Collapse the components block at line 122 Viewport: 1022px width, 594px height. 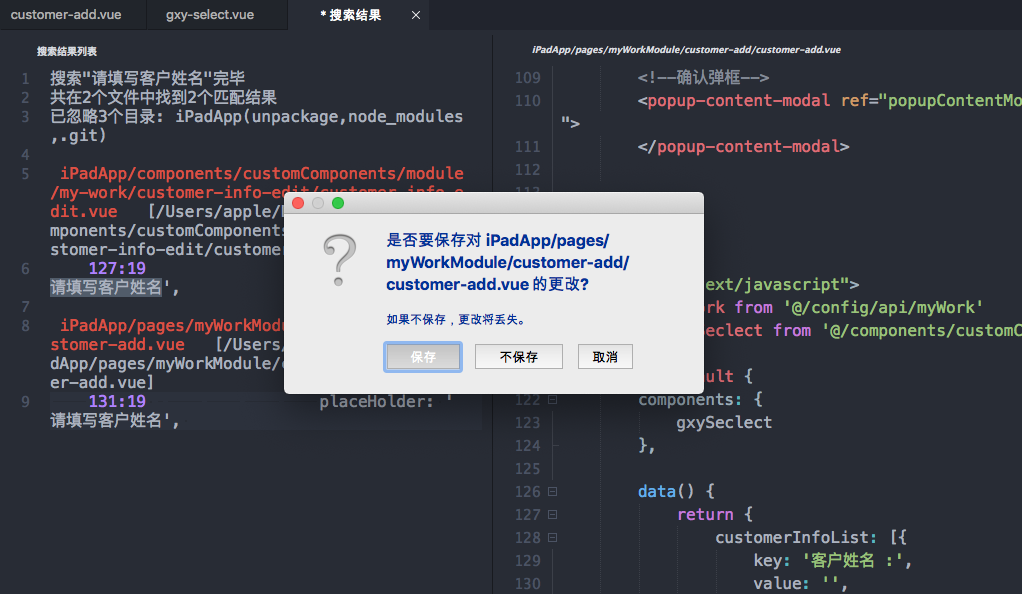[551, 400]
